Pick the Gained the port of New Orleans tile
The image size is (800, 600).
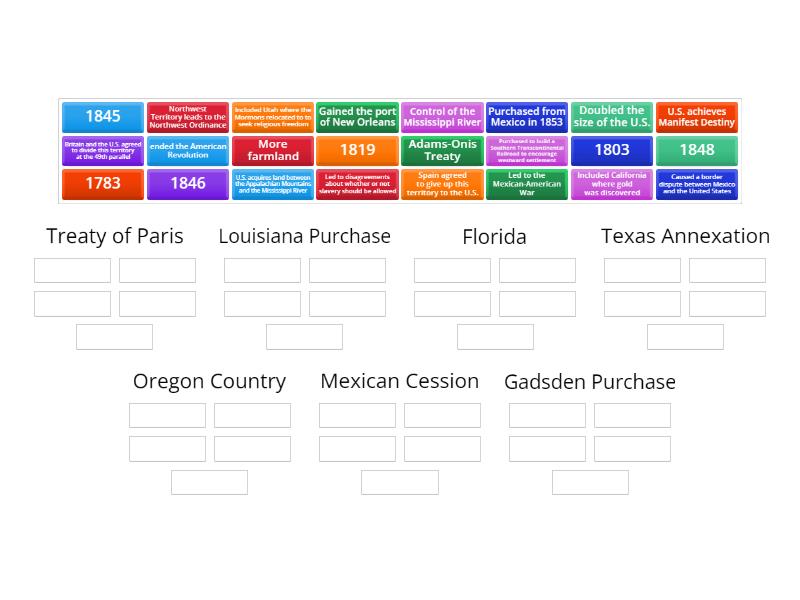pyautogui.click(x=357, y=117)
